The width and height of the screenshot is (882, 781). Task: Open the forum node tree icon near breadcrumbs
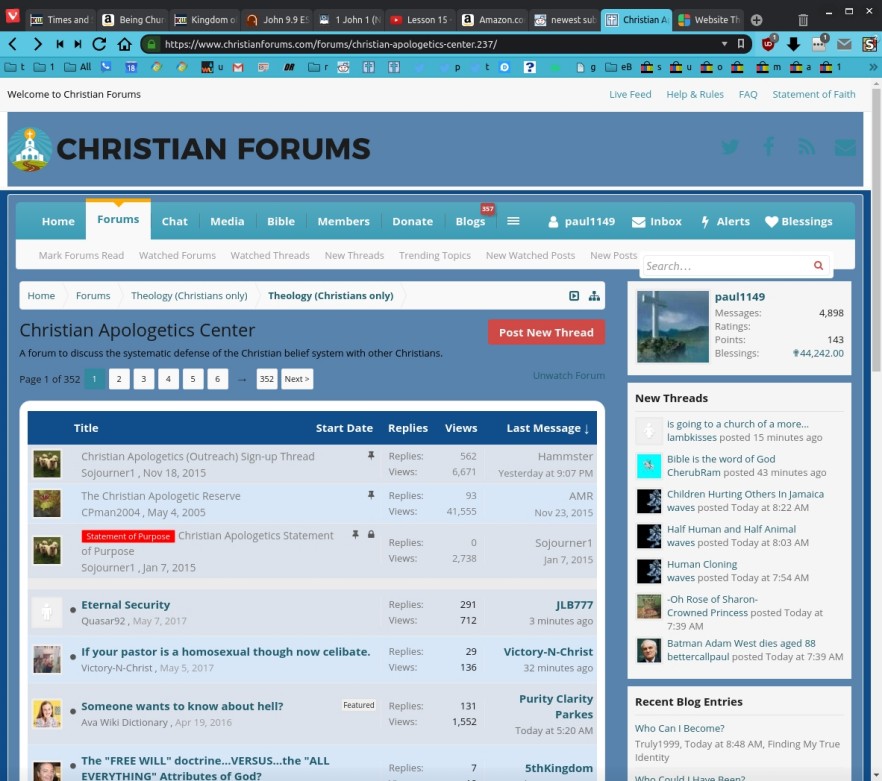click(594, 296)
